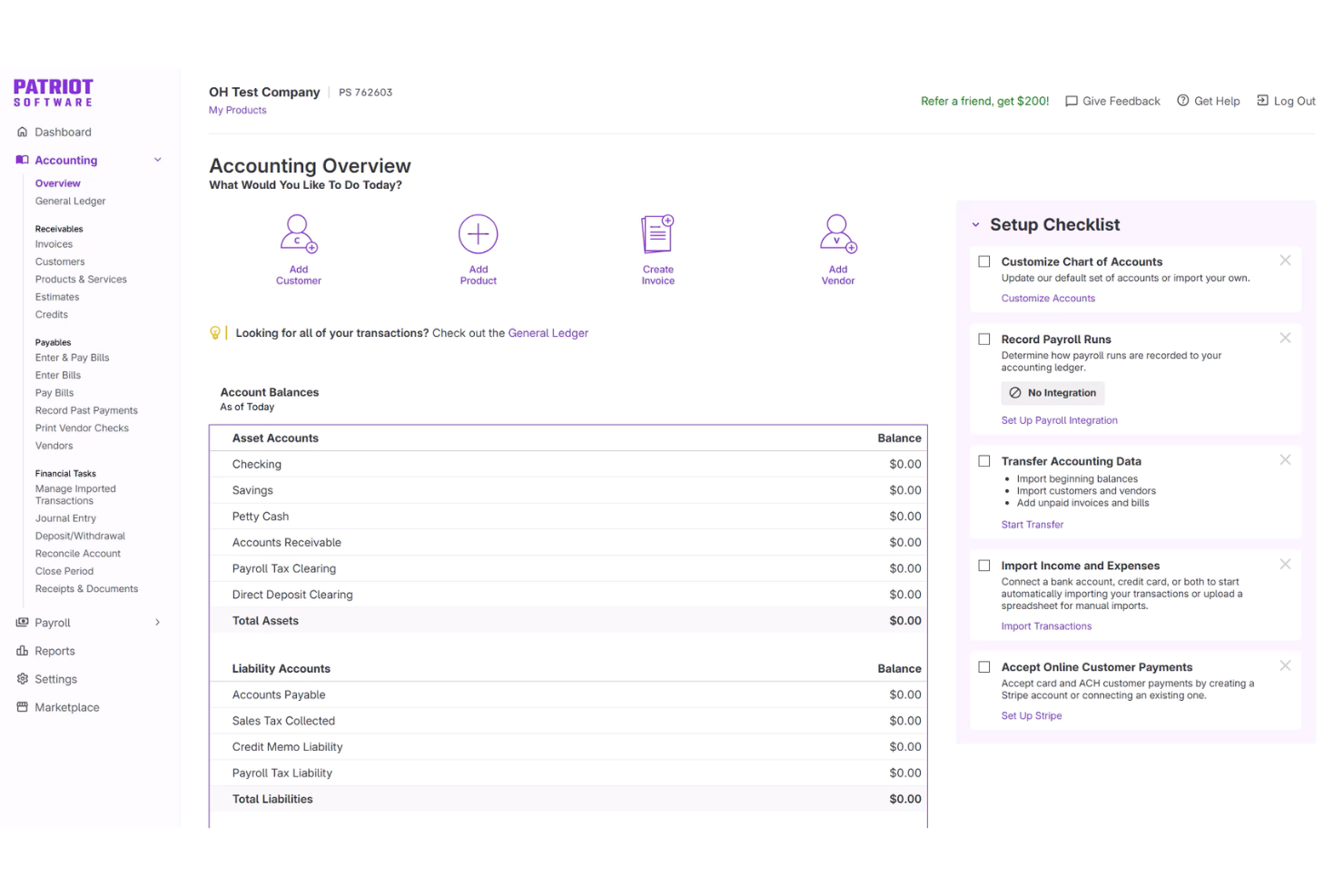The width and height of the screenshot is (1344, 896).
Task: Select the Create Invoice icon
Action: coord(657,233)
